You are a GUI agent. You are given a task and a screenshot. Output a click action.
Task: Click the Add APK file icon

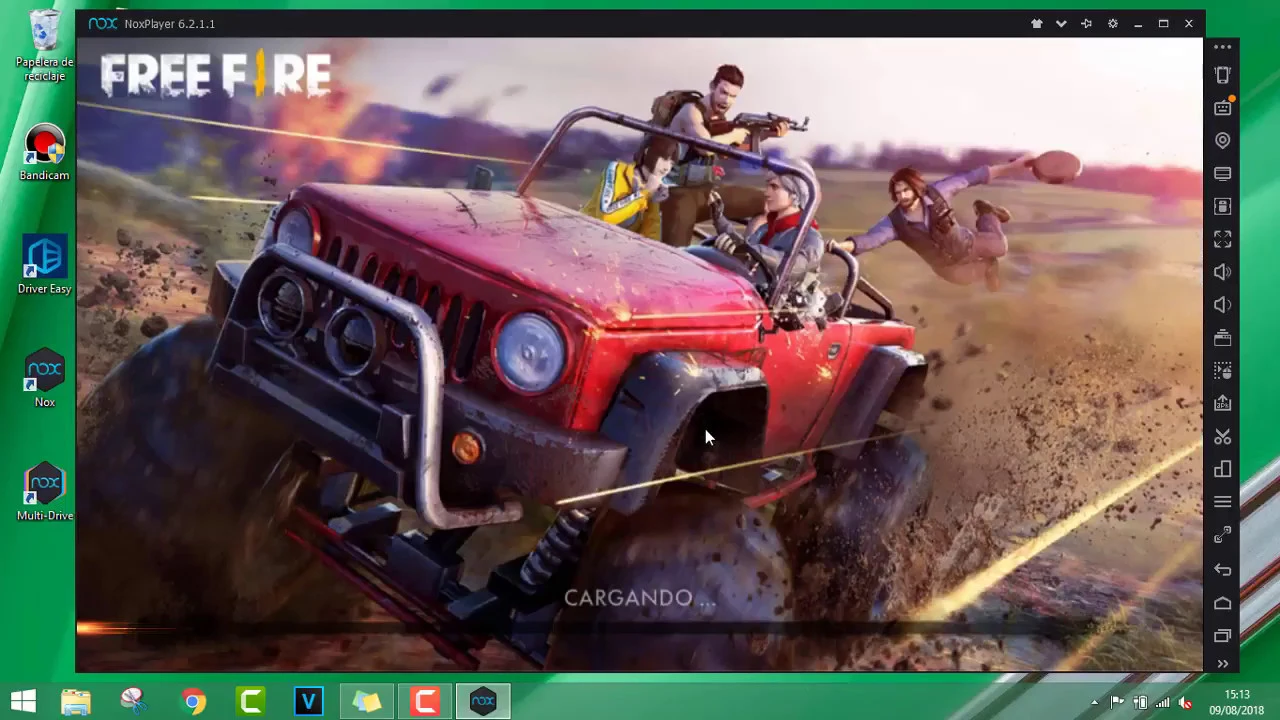click(1222, 206)
